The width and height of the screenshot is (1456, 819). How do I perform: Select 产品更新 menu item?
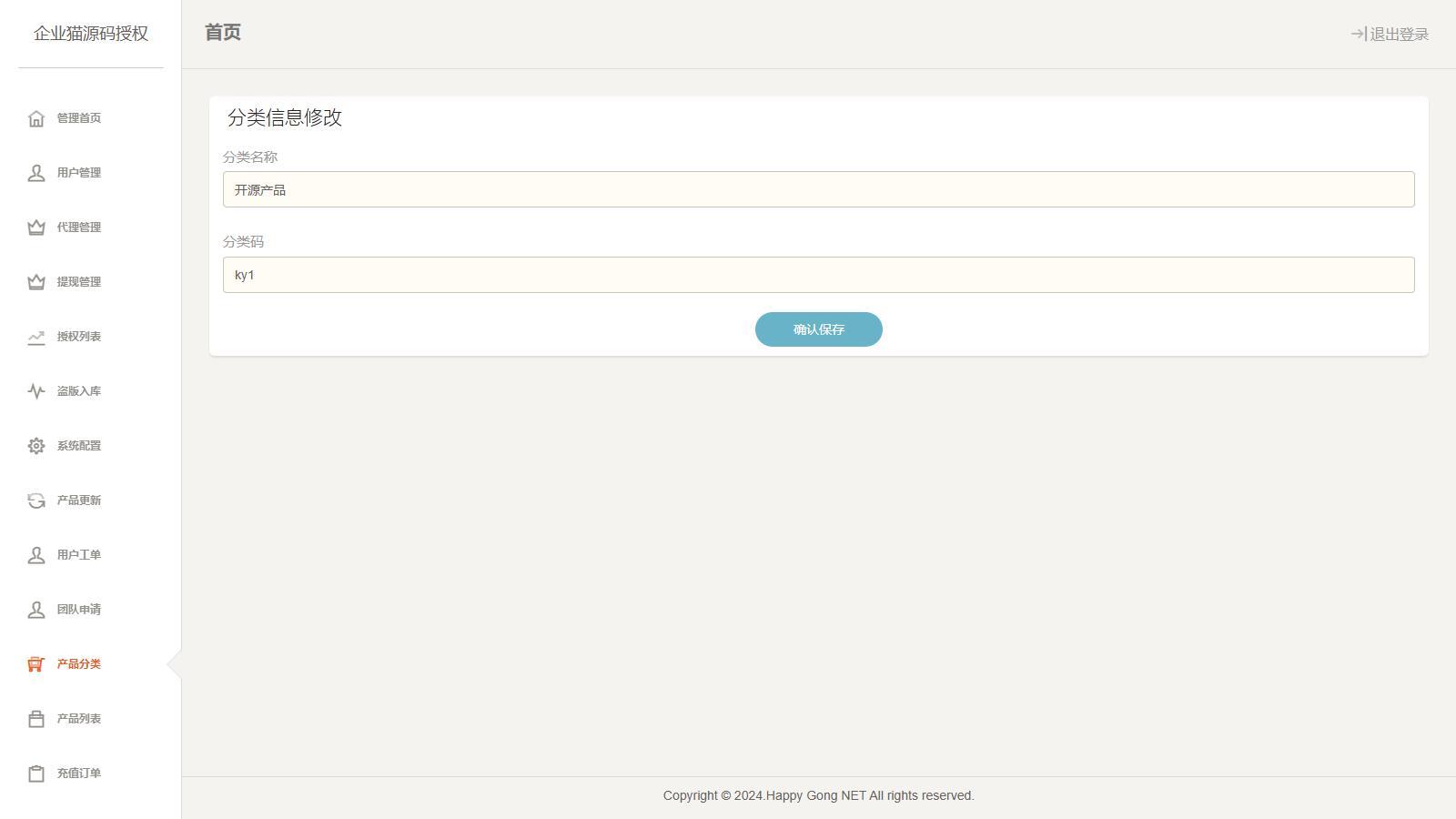79,500
